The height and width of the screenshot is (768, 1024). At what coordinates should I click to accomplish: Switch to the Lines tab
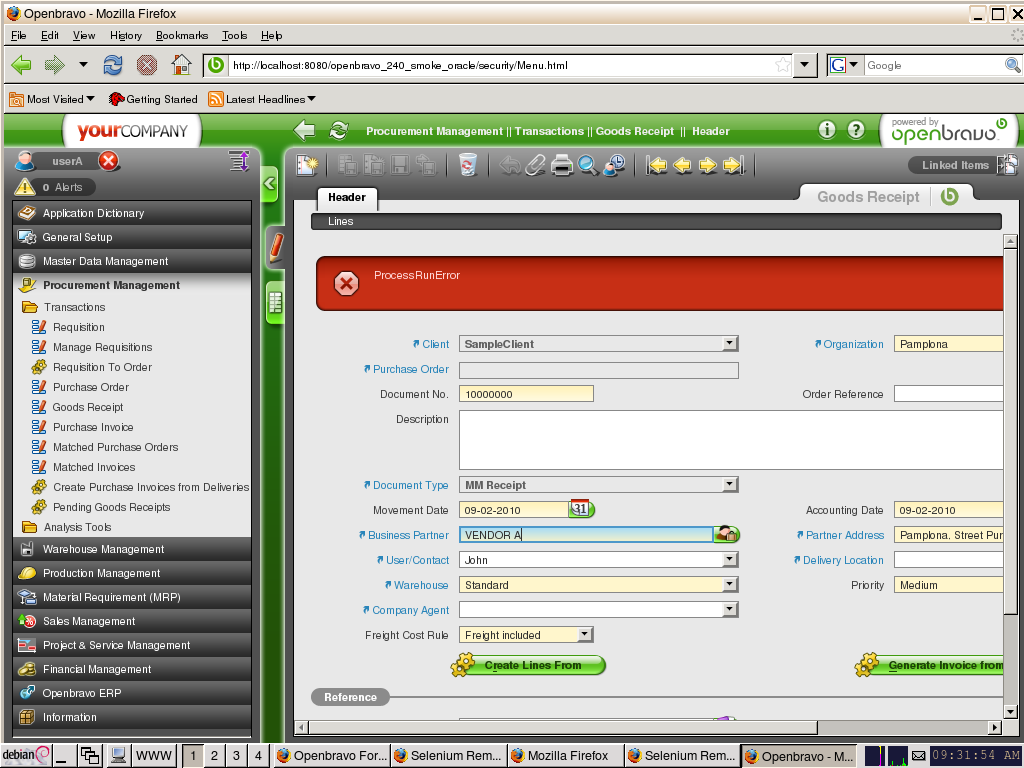[341, 221]
